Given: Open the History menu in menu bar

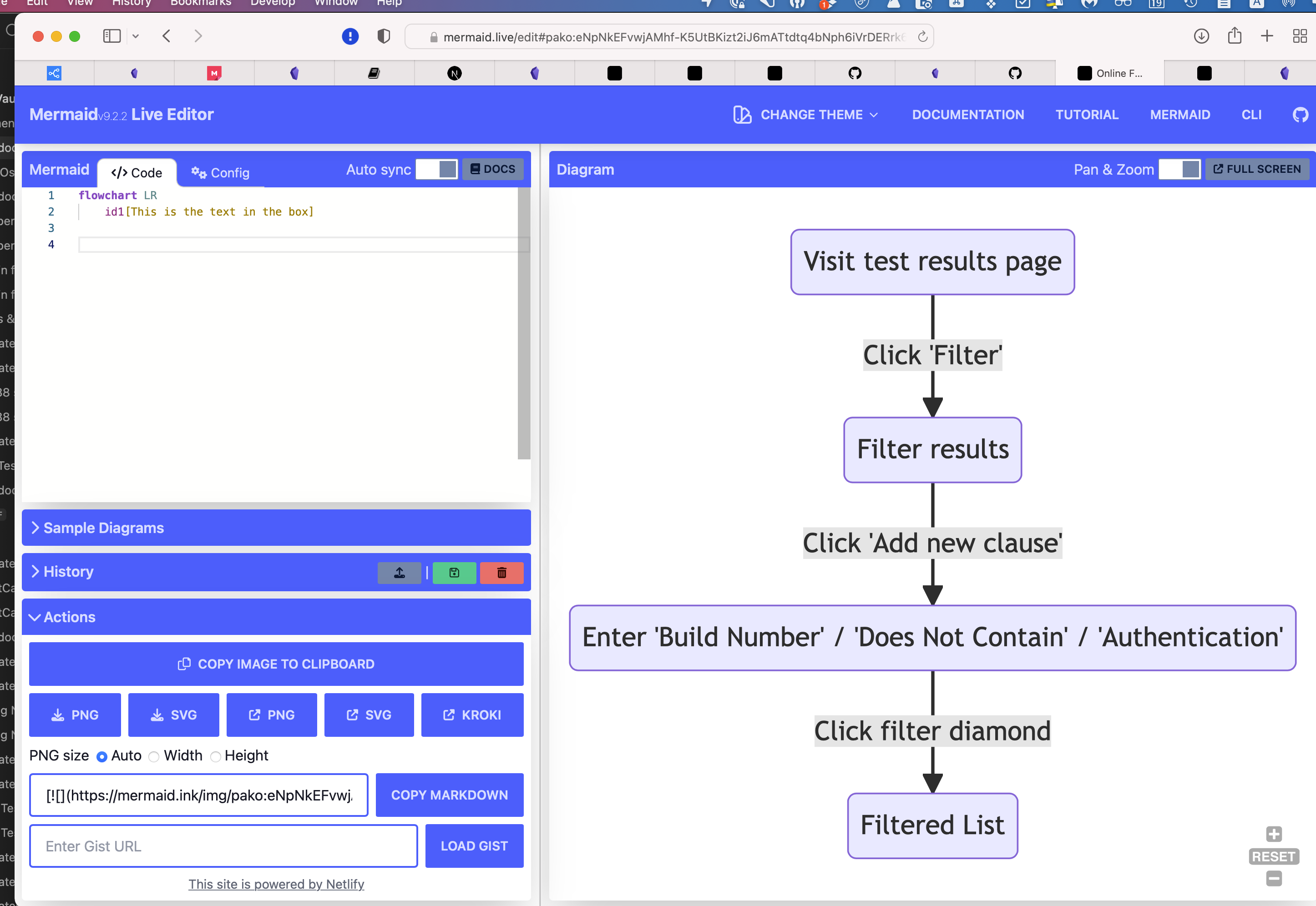Looking at the screenshot, I should click(131, 3).
